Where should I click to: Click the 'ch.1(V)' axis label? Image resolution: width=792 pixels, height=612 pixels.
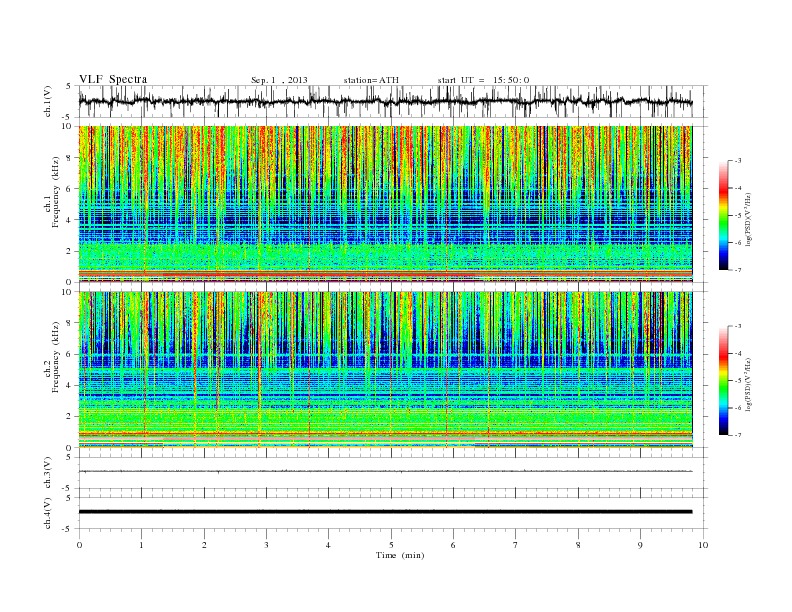(48, 101)
